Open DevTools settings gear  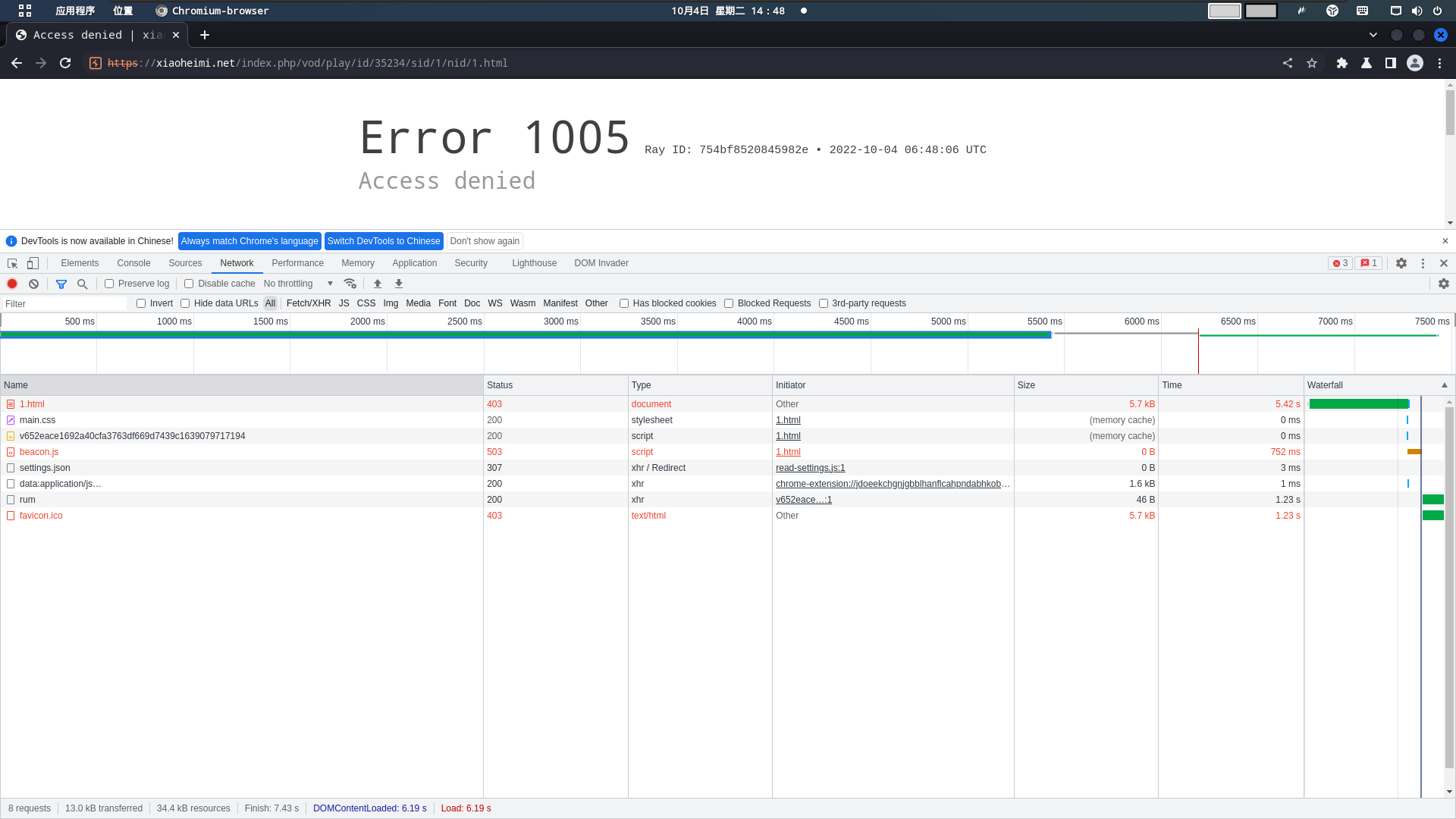pyautogui.click(x=1401, y=263)
